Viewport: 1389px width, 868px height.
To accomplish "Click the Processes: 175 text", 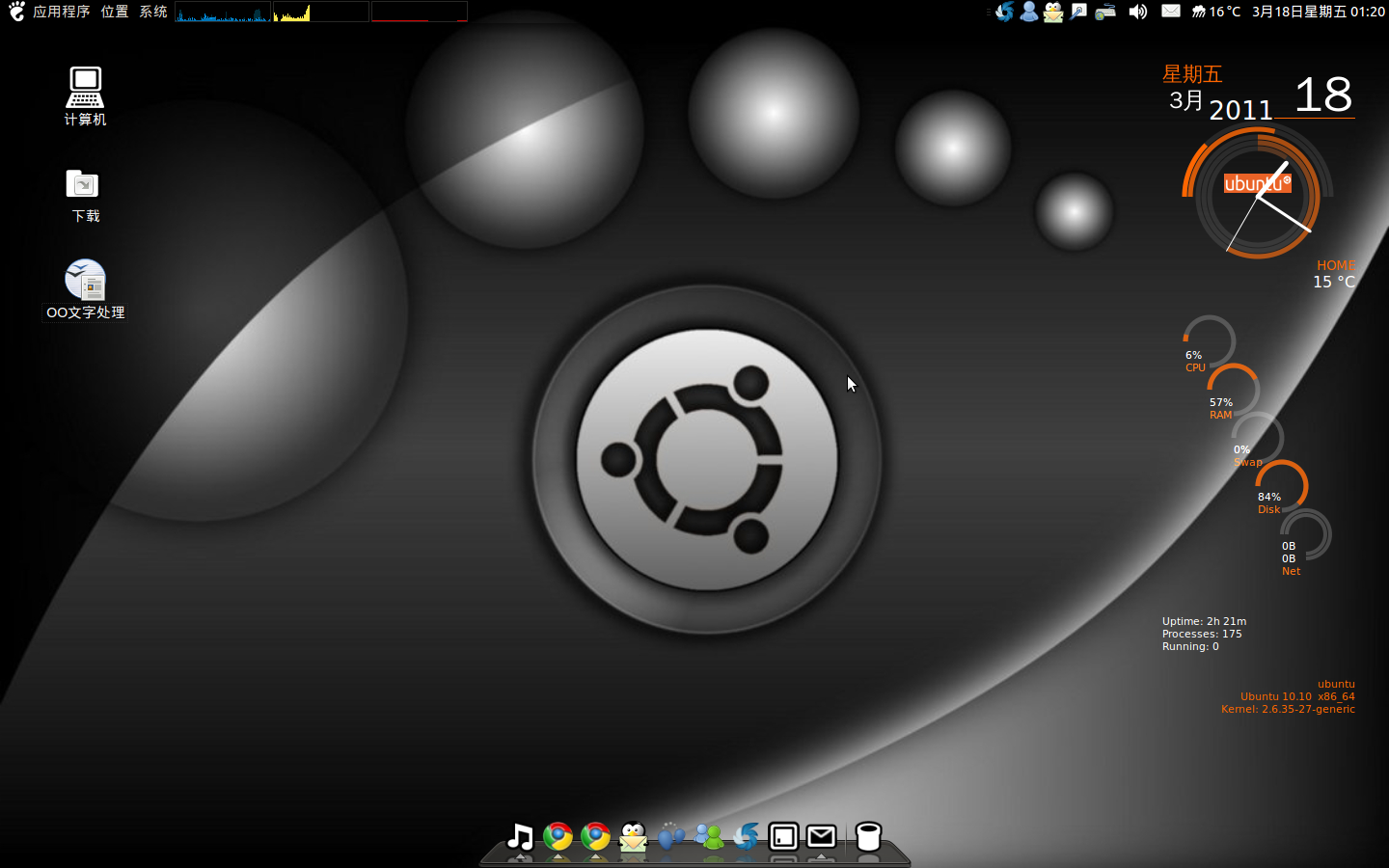I will click(1202, 634).
